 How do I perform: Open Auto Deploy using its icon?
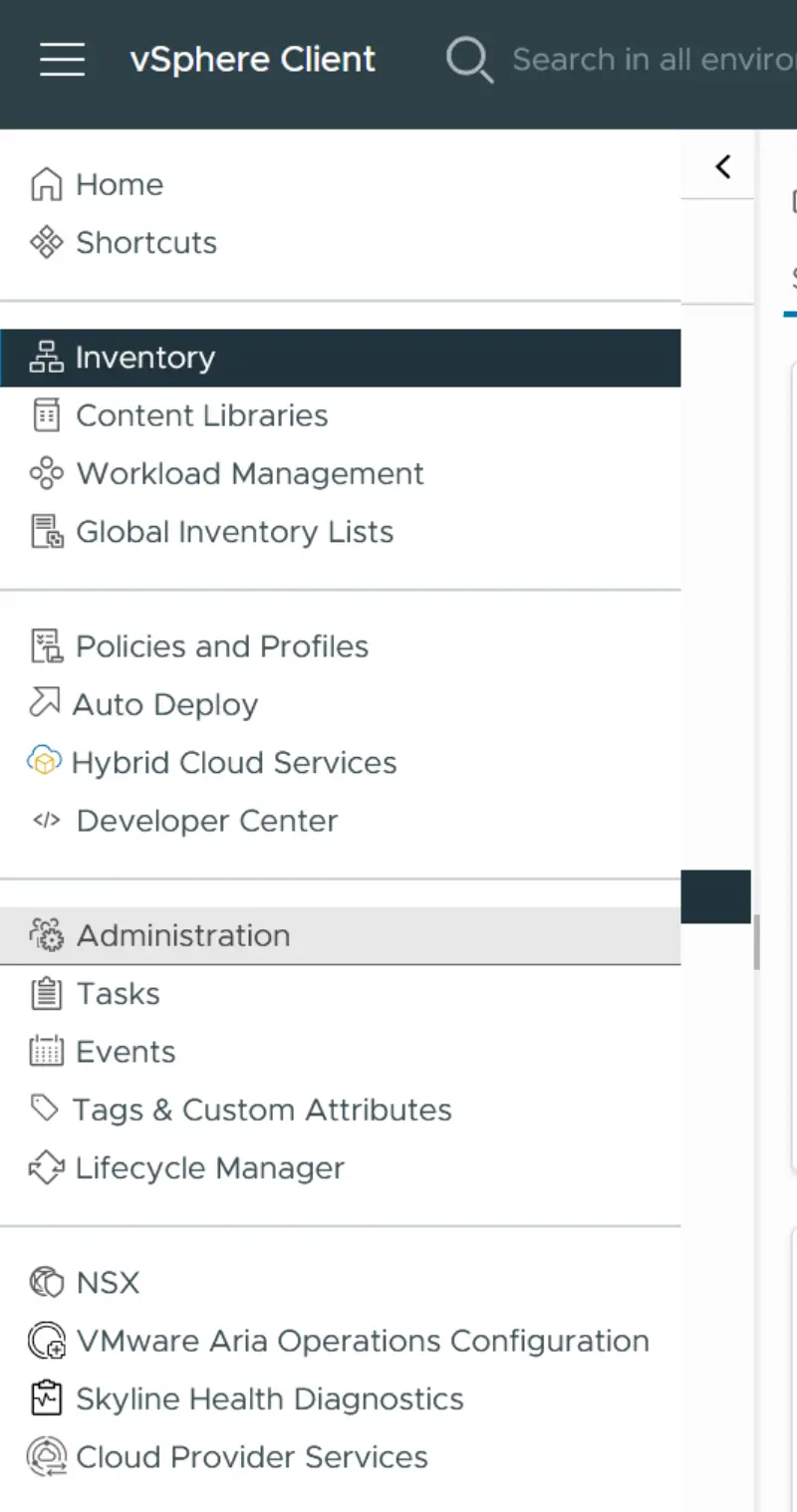tap(46, 703)
